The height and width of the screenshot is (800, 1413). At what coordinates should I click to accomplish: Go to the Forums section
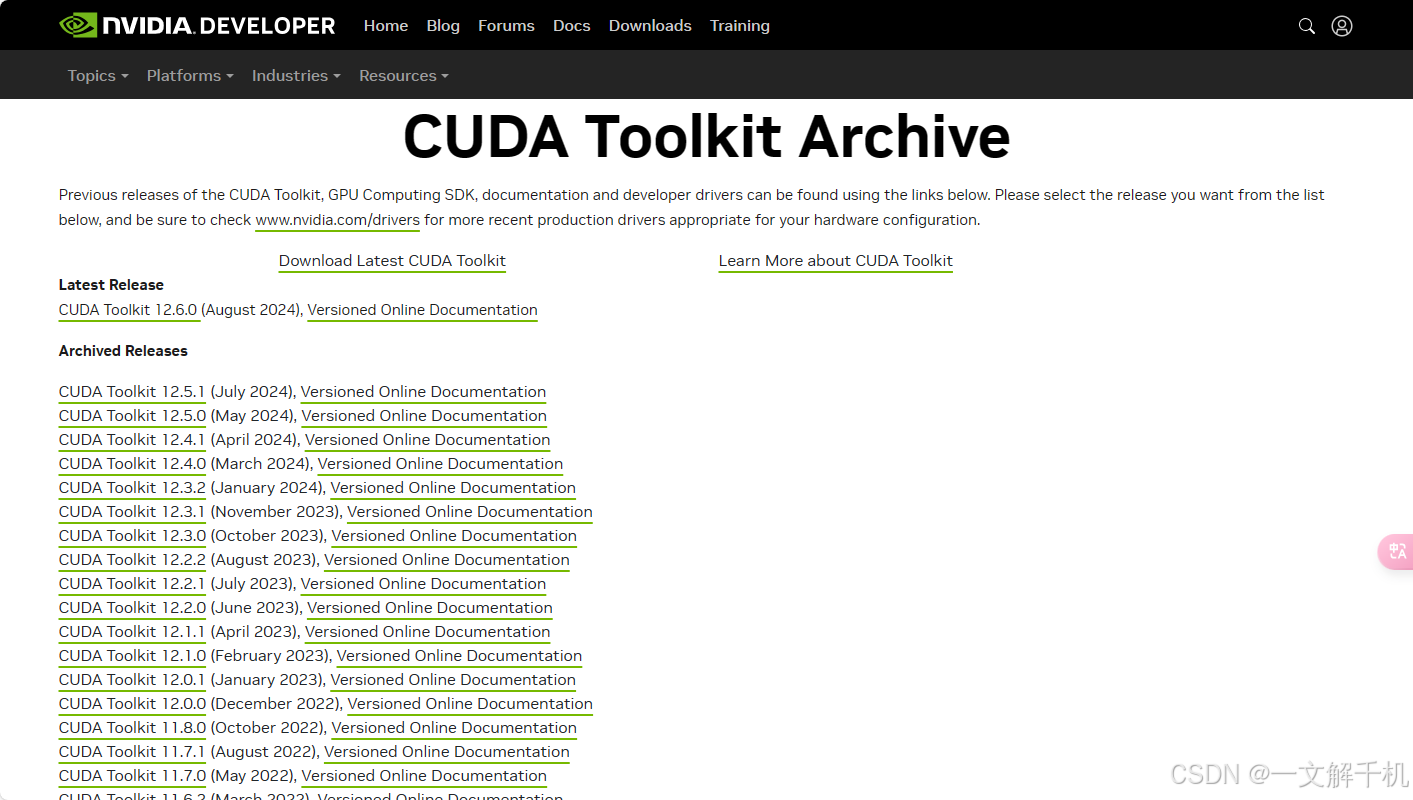click(506, 25)
